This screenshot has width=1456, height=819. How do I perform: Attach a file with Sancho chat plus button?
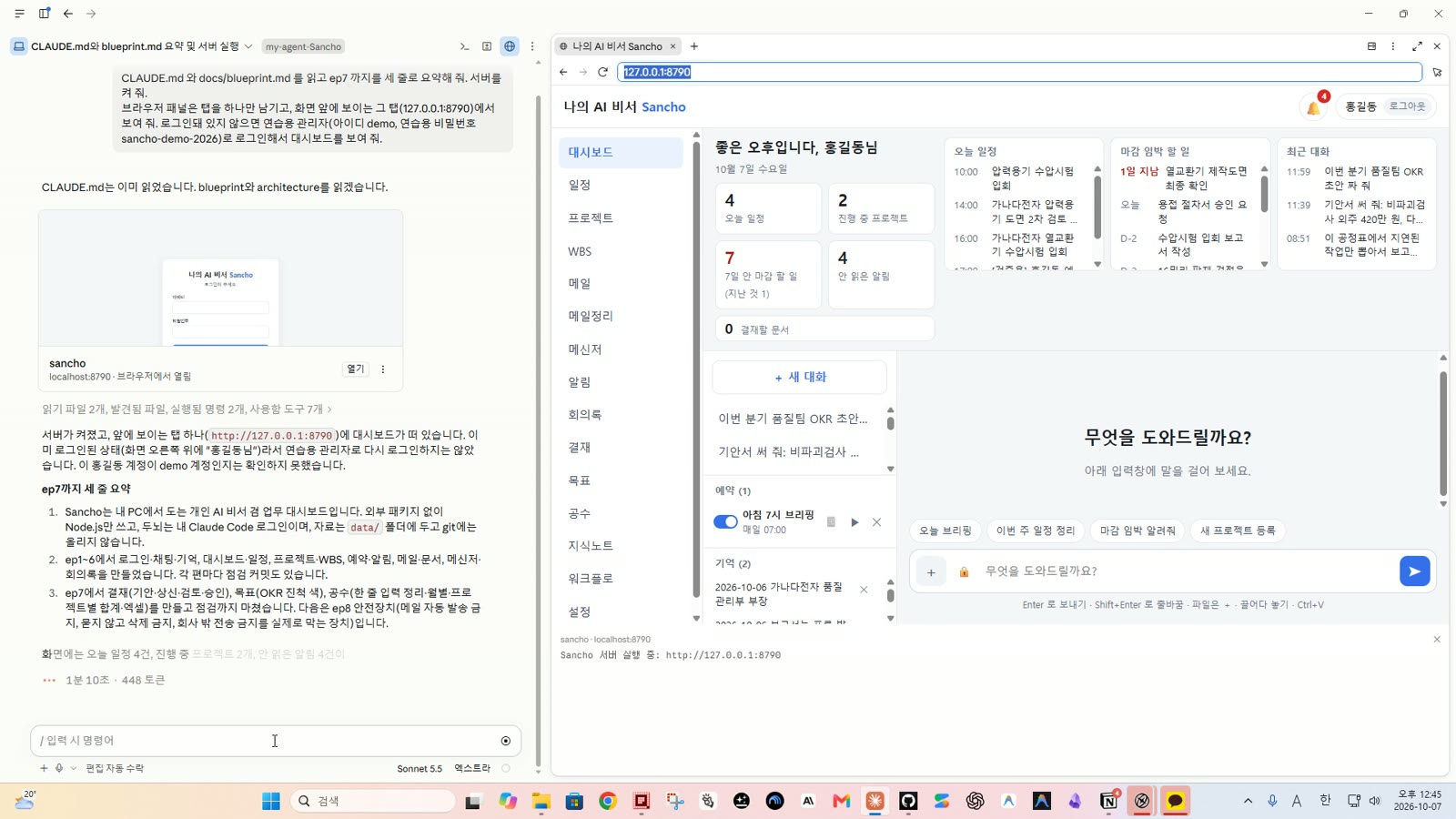pyautogui.click(x=931, y=572)
